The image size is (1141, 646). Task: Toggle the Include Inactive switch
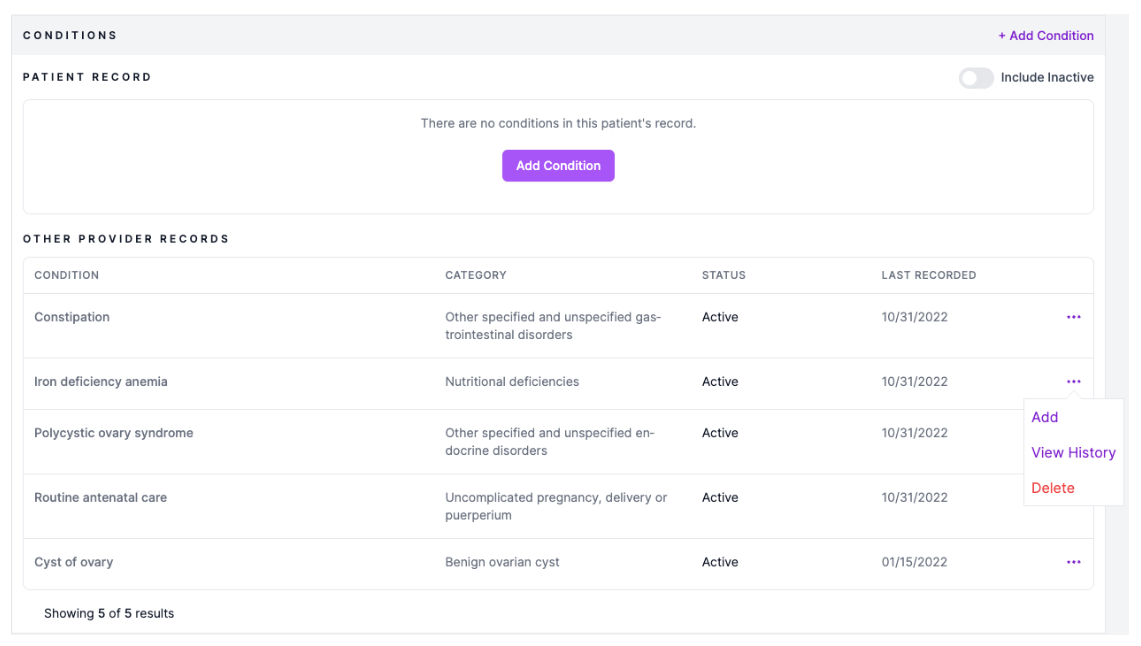[x=976, y=78]
